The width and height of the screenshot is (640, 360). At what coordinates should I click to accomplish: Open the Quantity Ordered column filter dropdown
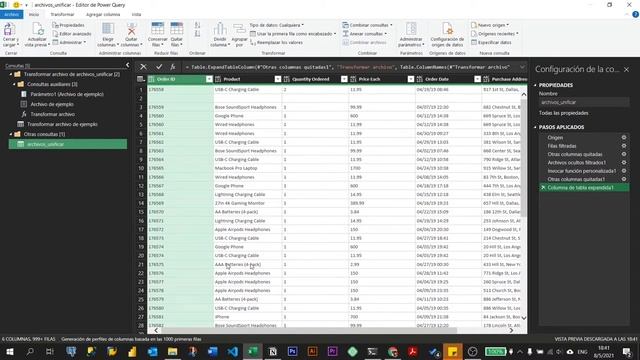coord(344,79)
